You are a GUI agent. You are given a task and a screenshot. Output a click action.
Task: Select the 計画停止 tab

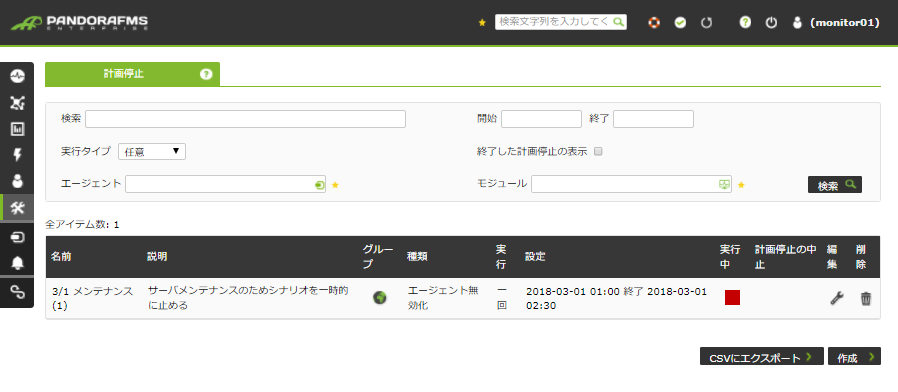(x=132, y=75)
